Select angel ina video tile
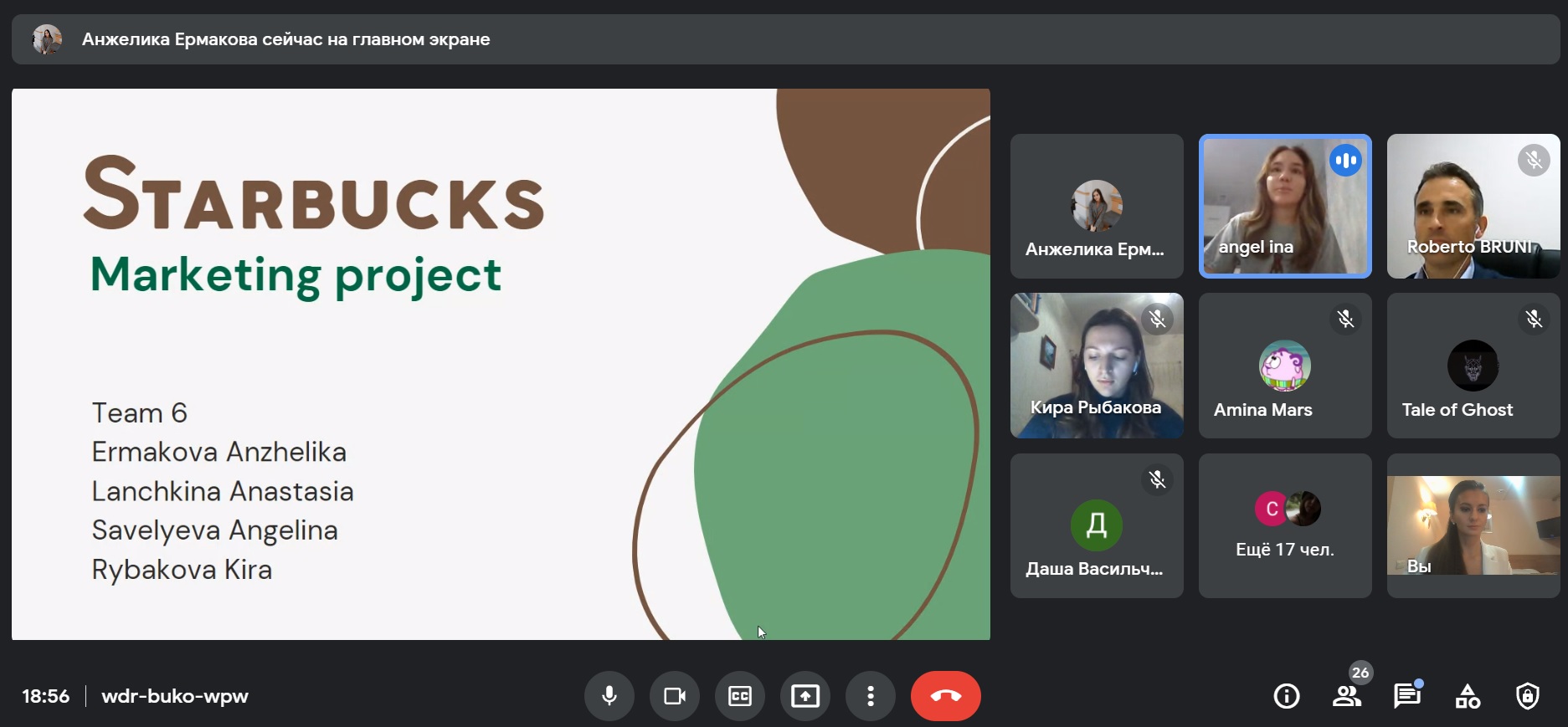The width and height of the screenshot is (1568, 727). pos(1285,206)
